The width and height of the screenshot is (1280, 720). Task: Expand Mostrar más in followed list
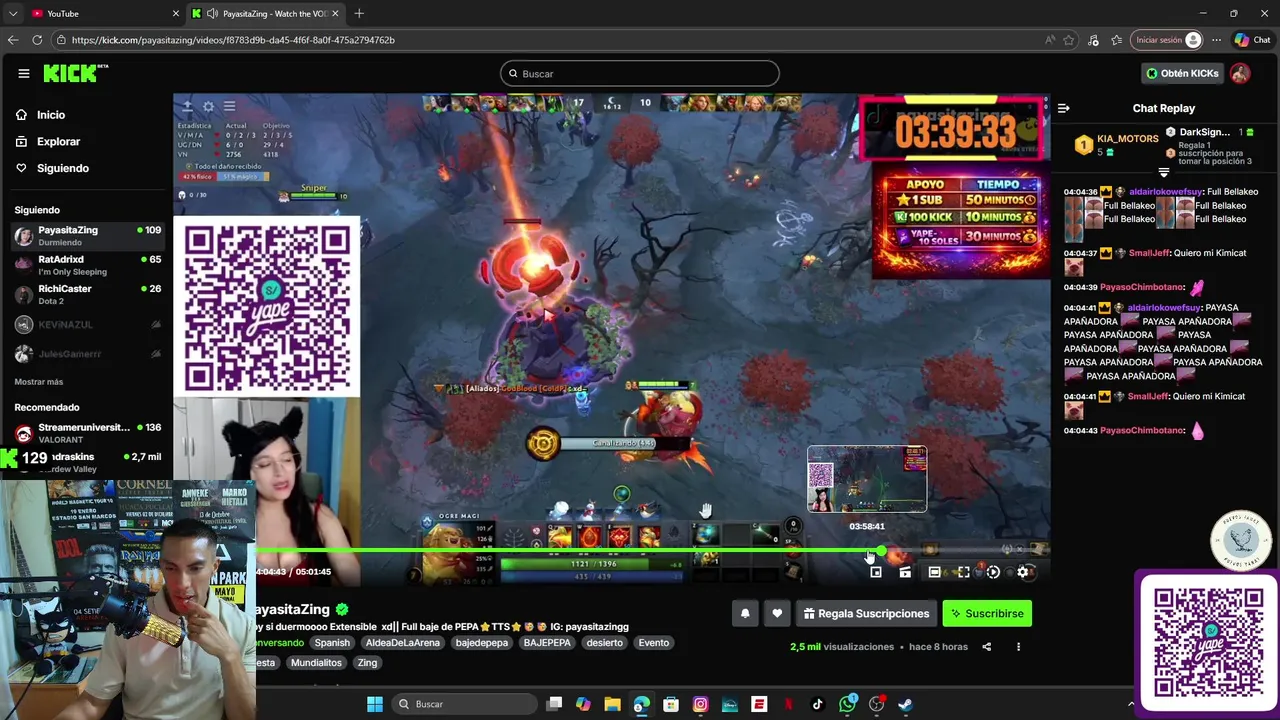38,382
